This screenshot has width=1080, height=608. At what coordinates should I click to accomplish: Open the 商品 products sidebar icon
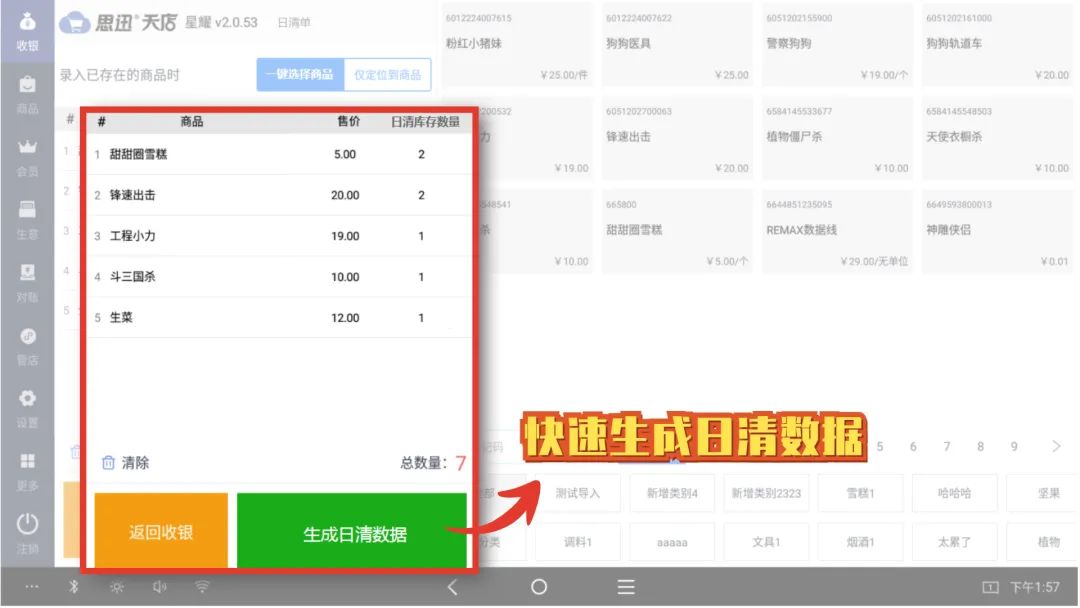pos(27,93)
